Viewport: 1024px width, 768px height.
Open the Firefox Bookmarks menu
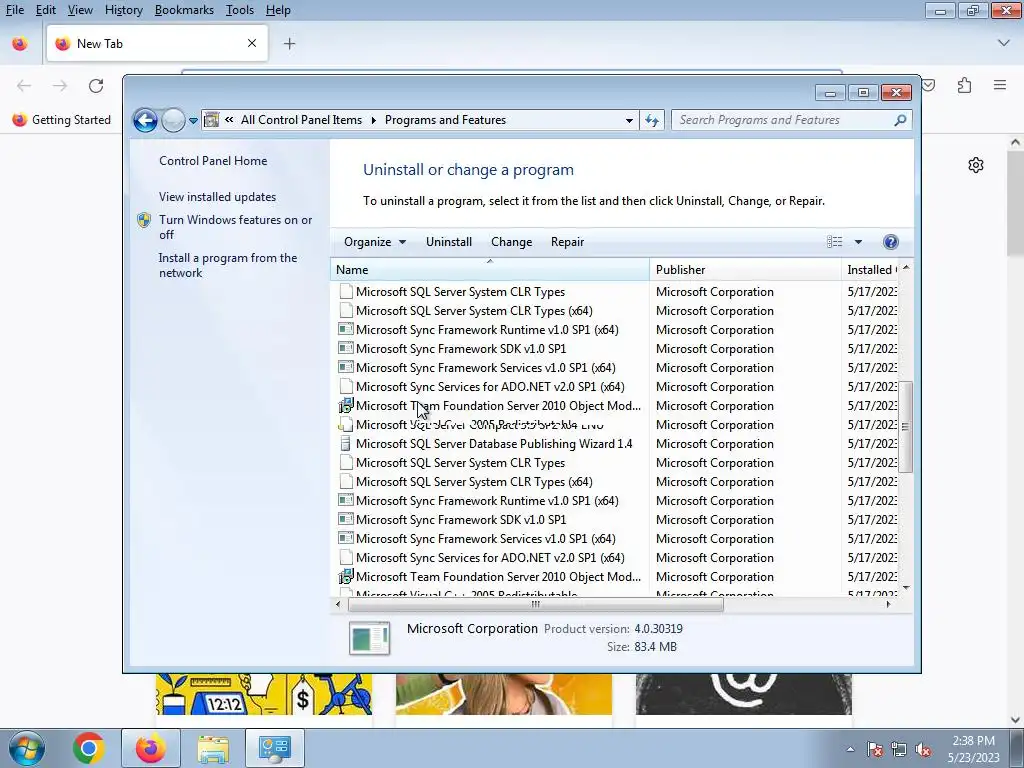point(184,10)
